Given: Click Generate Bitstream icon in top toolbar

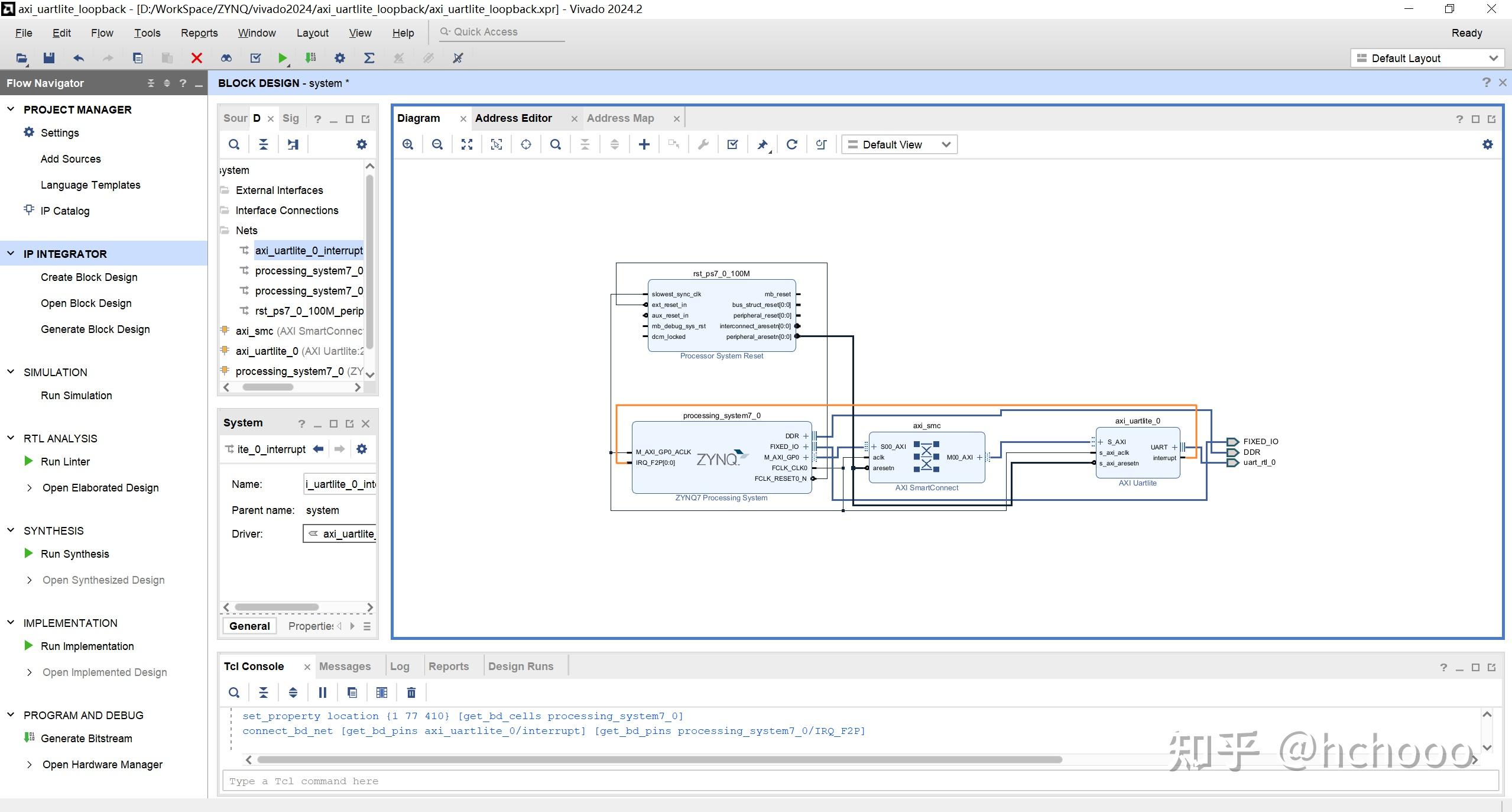Looking at the screenshot, I should click(310, 58).
